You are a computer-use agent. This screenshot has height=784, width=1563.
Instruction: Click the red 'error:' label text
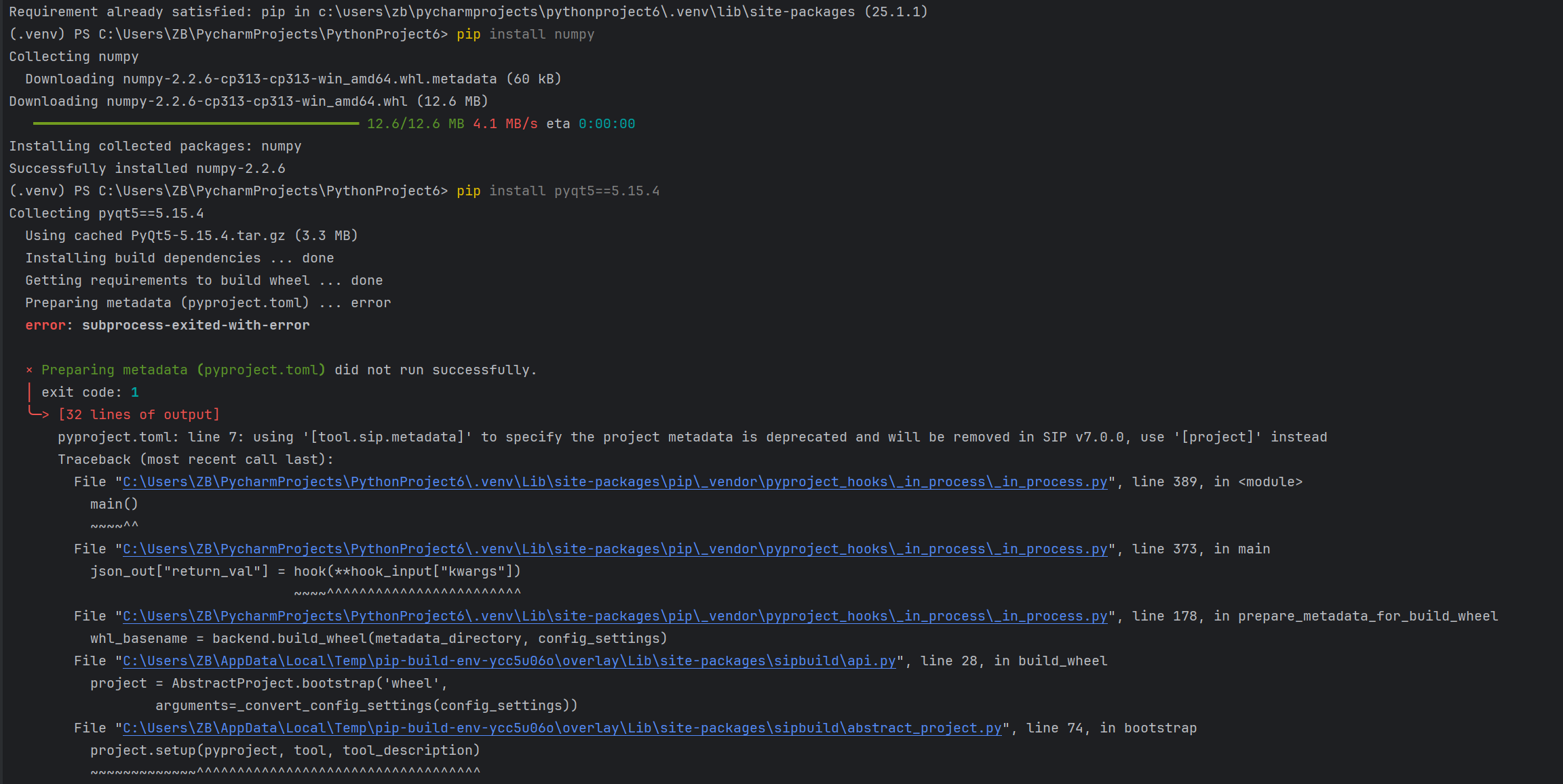[x=45, y=325]
